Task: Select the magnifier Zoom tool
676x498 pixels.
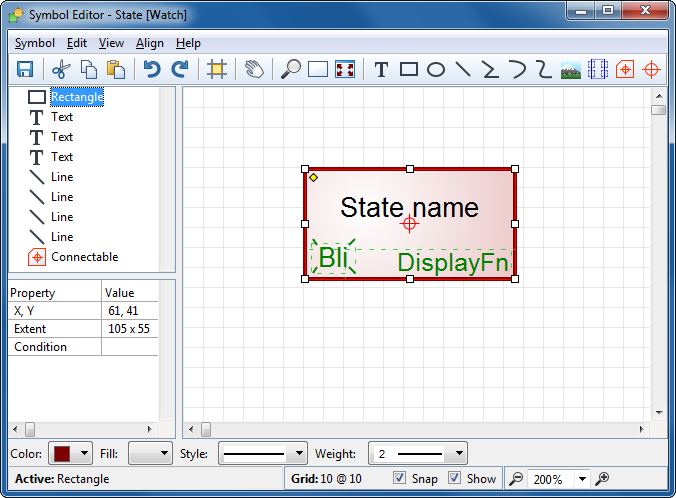Action: pos(291,69)
